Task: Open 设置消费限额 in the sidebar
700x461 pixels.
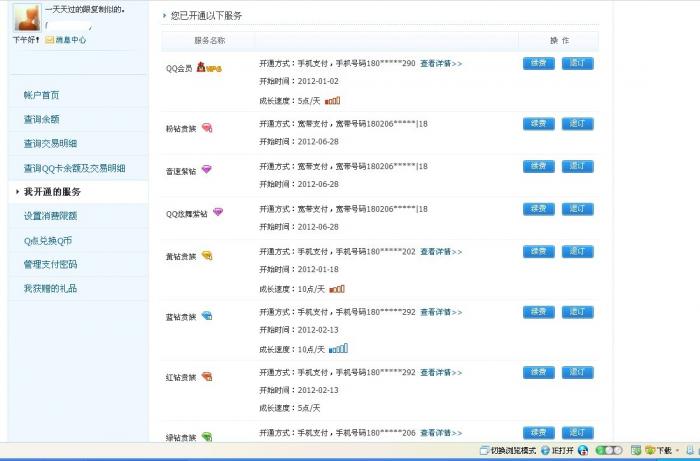Action: [50, 216]
